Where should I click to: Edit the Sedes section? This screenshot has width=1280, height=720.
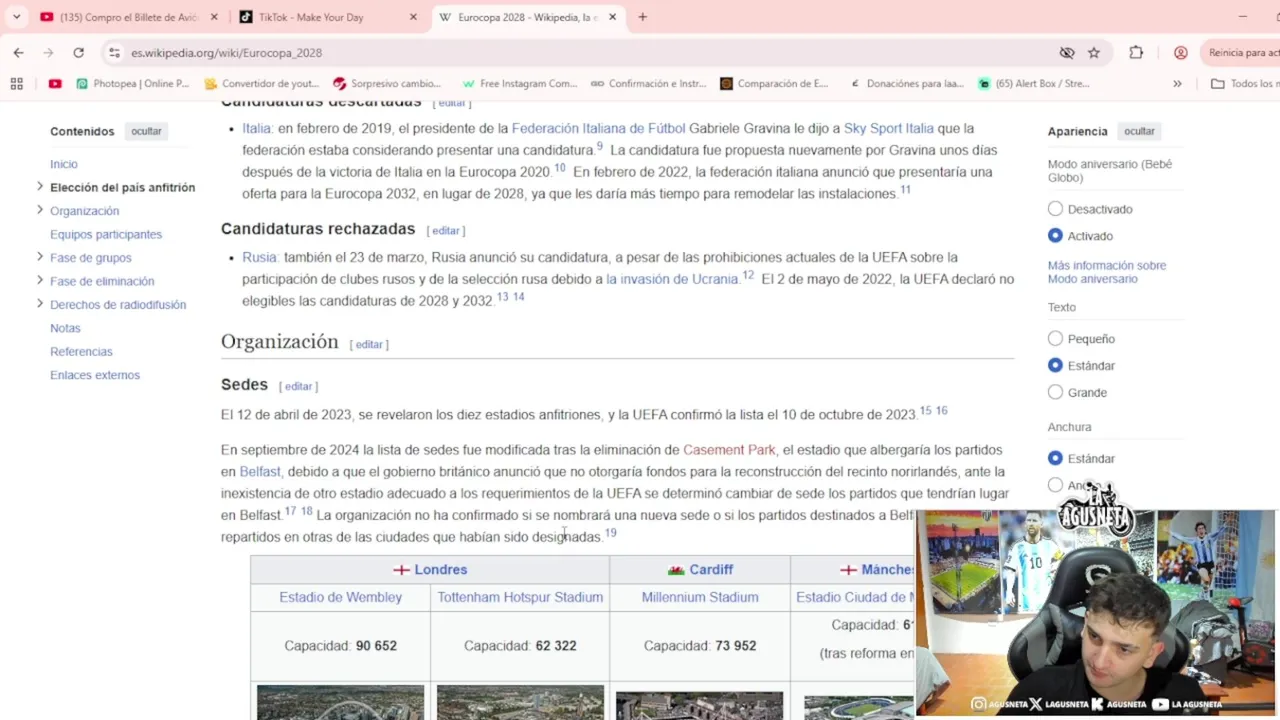(x=298, y=386)
